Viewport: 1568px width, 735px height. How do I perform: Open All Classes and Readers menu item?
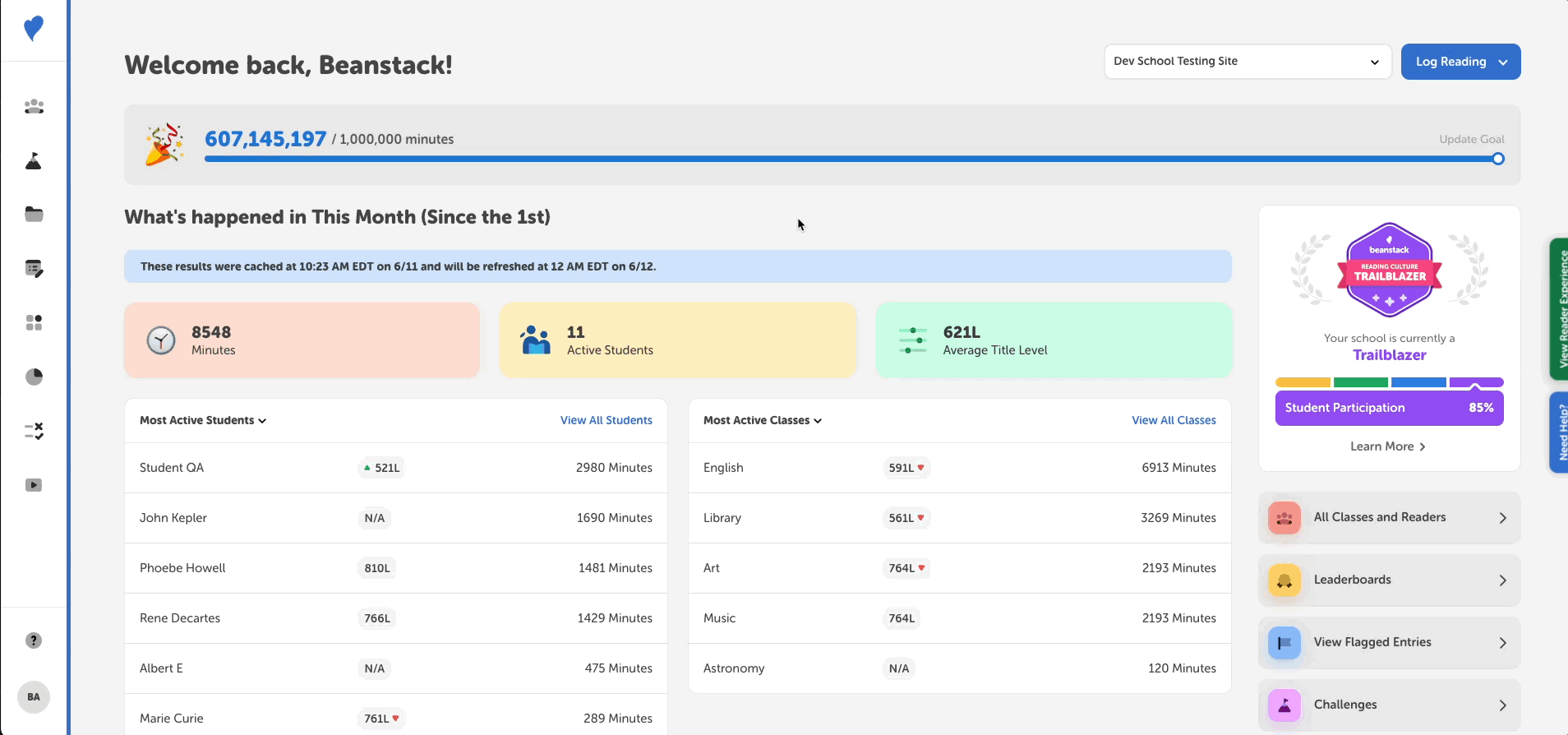1389,518
